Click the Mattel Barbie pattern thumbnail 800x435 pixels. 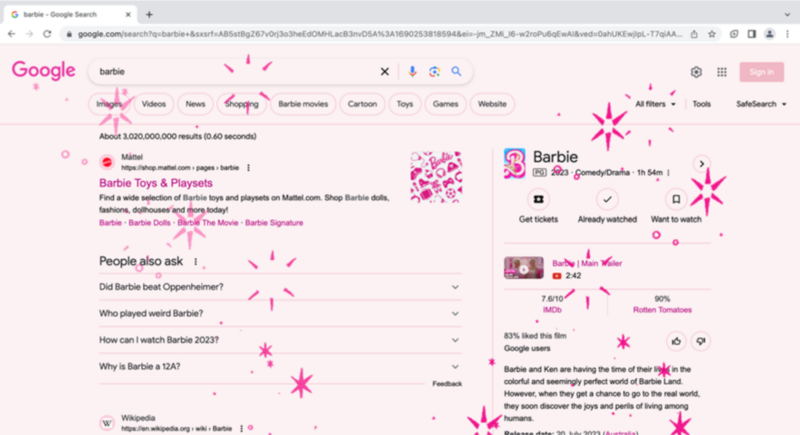(x=436, y=177)
